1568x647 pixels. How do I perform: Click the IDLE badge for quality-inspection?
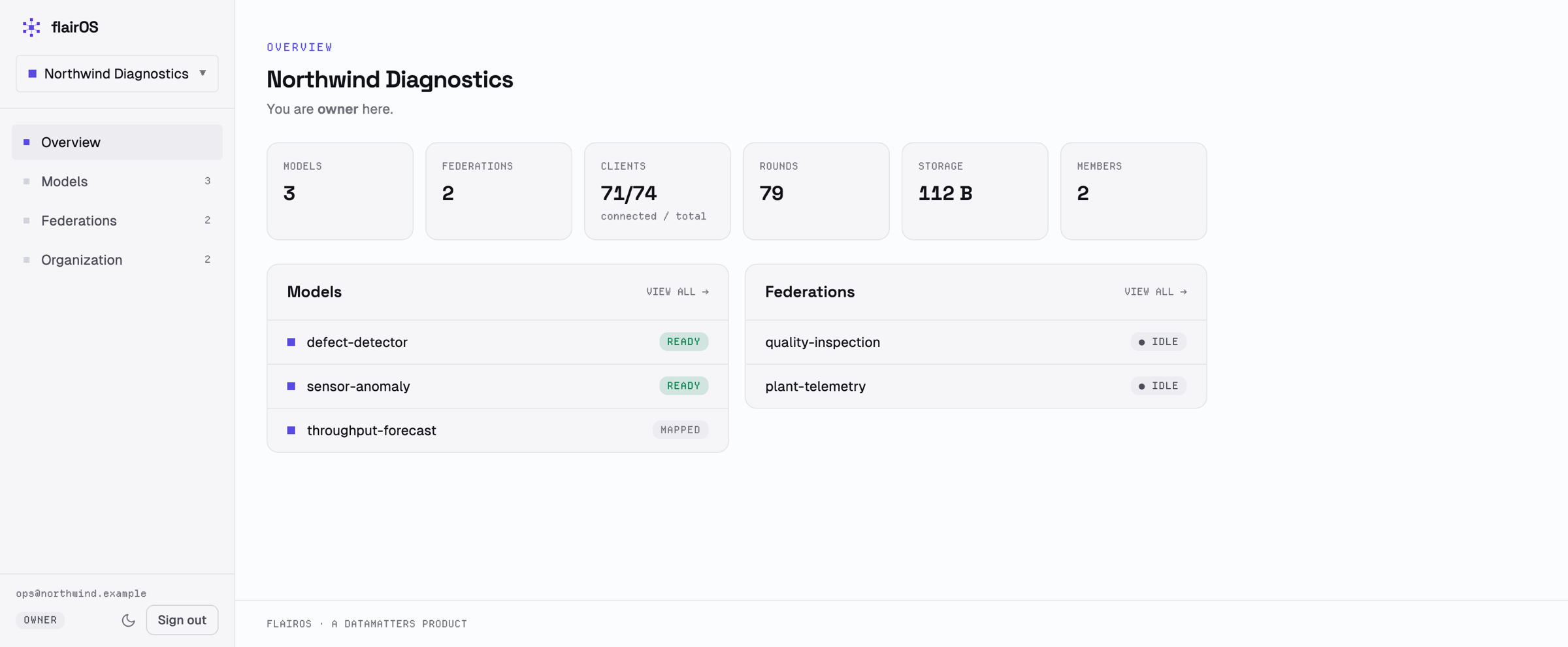click(x=1158, y=342)
